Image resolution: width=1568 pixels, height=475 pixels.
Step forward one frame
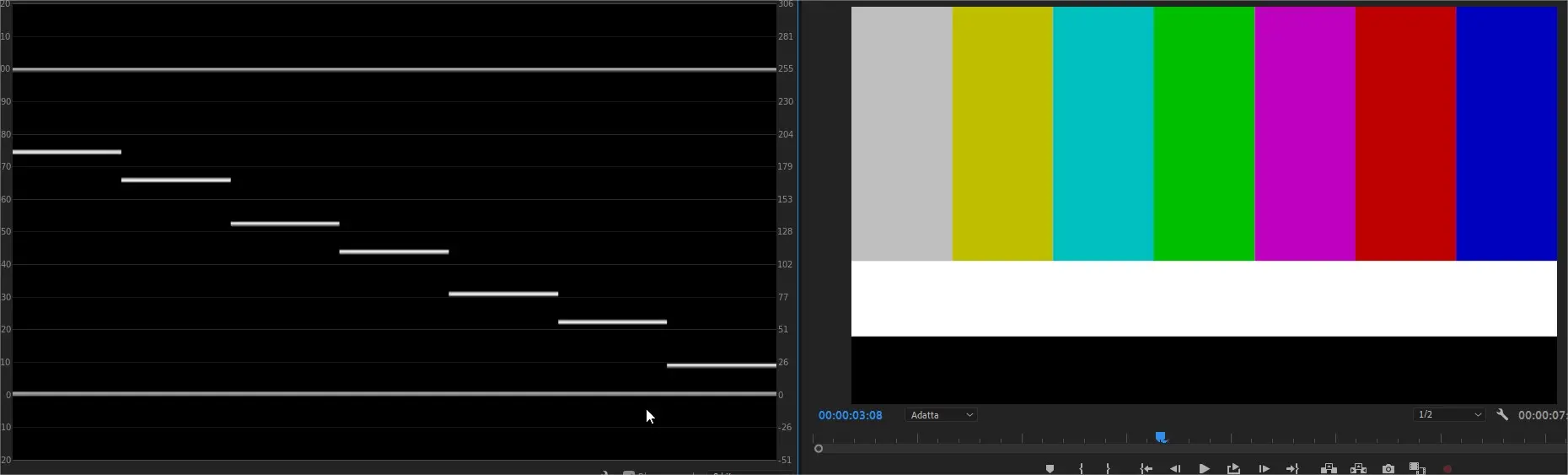[x=1264, y=469]
